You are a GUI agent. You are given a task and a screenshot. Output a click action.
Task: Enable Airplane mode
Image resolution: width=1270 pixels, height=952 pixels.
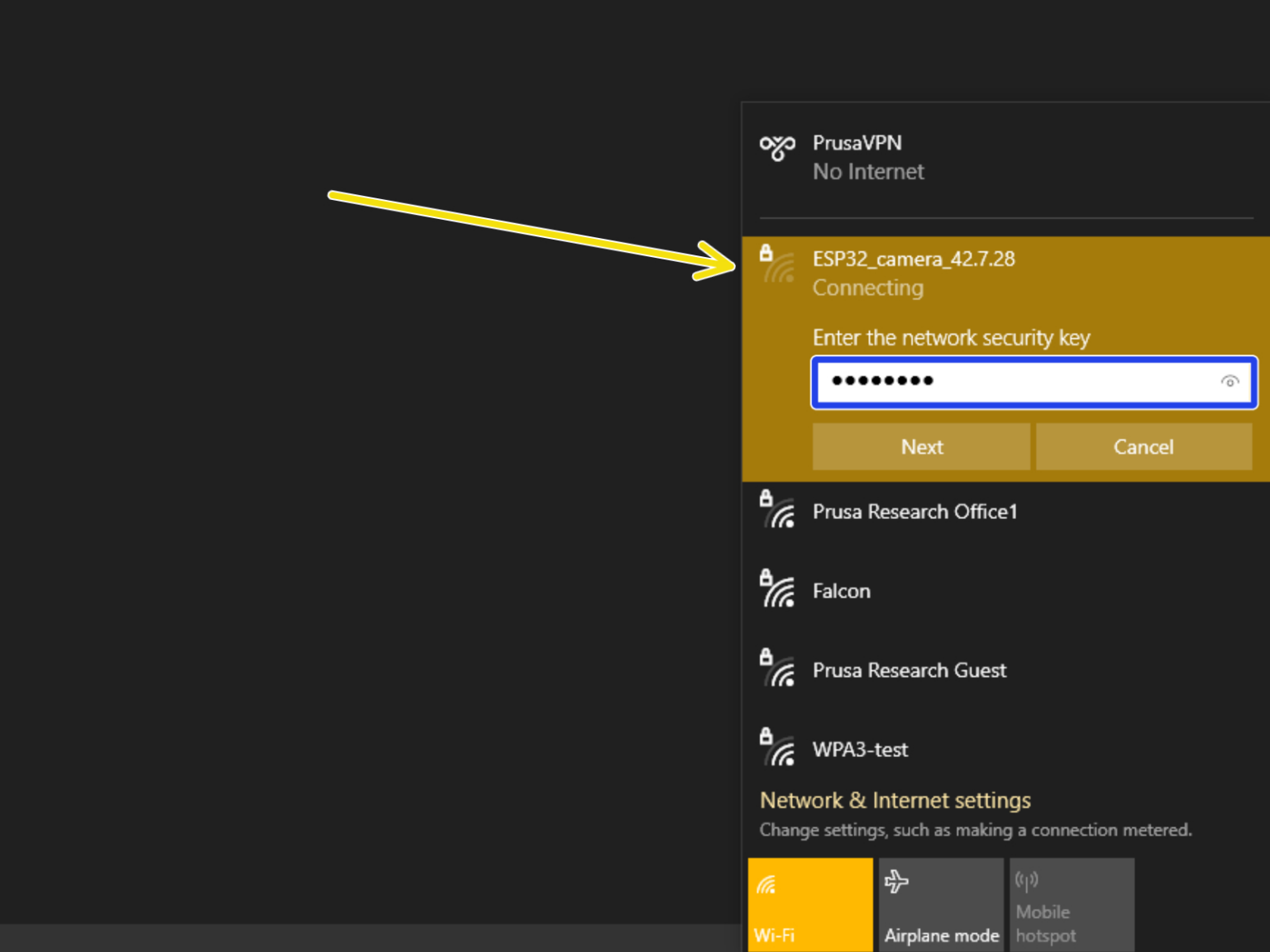(x=941, y=904)
